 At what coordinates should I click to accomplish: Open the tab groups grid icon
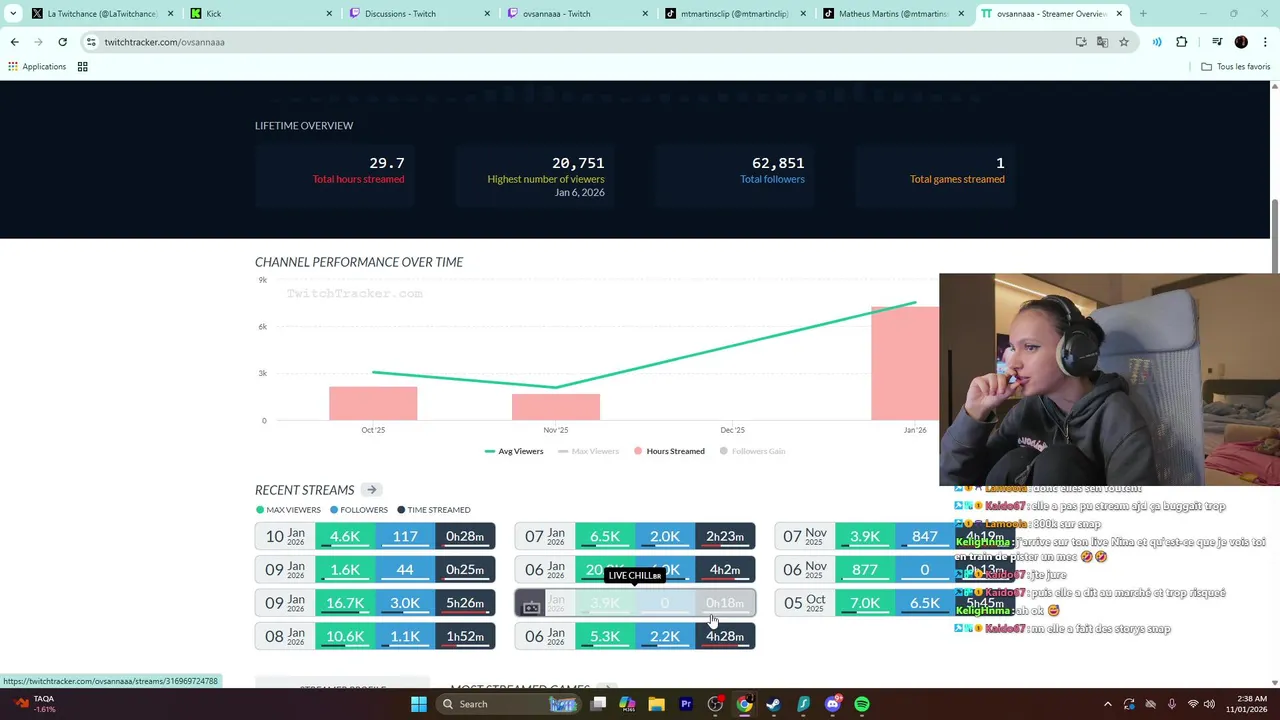click(x=83, y=66)
